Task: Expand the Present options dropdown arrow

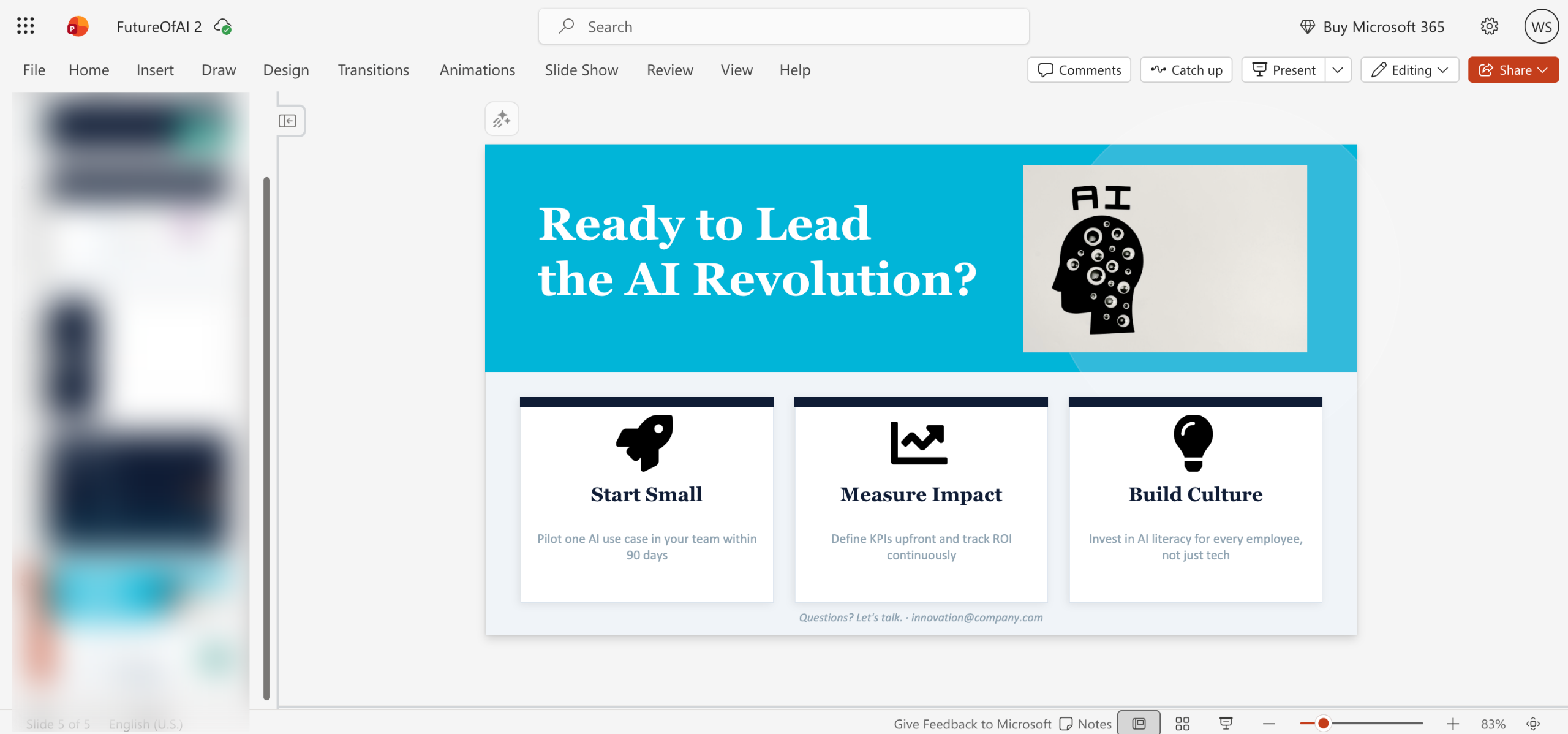Action: coord(1338,70)
